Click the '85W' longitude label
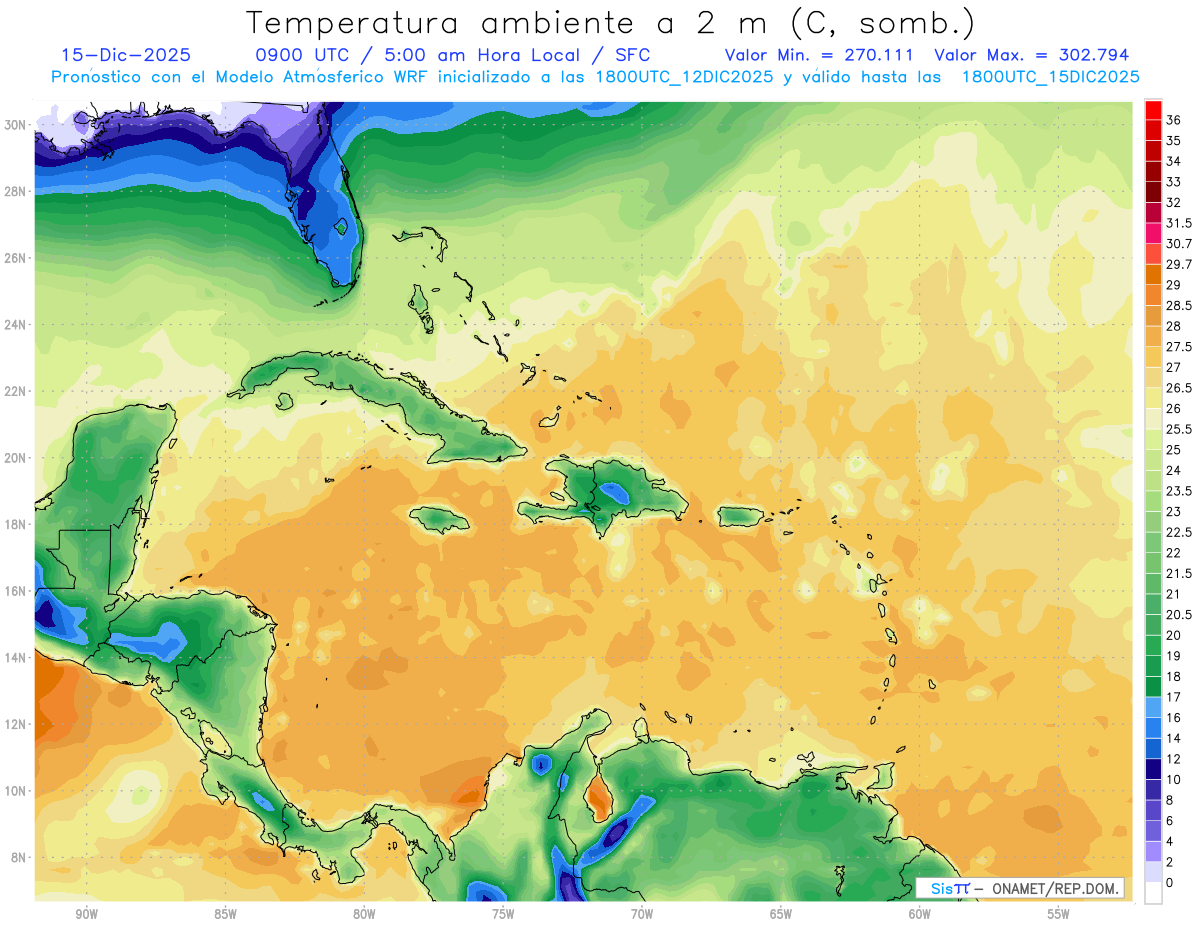1200x927 pixels. [x=225, y=915]
